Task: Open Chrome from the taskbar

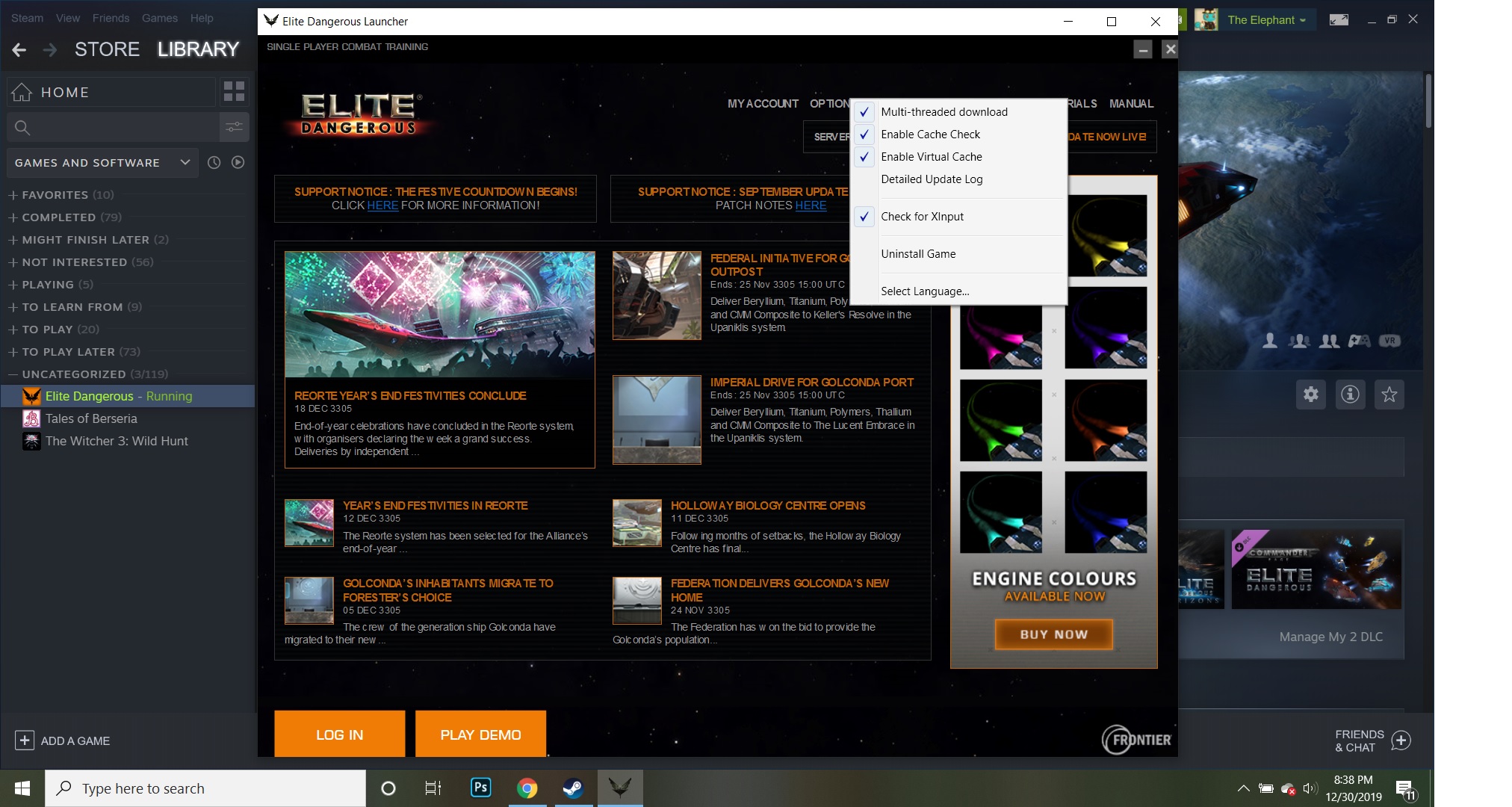Action: pos(527,788)
